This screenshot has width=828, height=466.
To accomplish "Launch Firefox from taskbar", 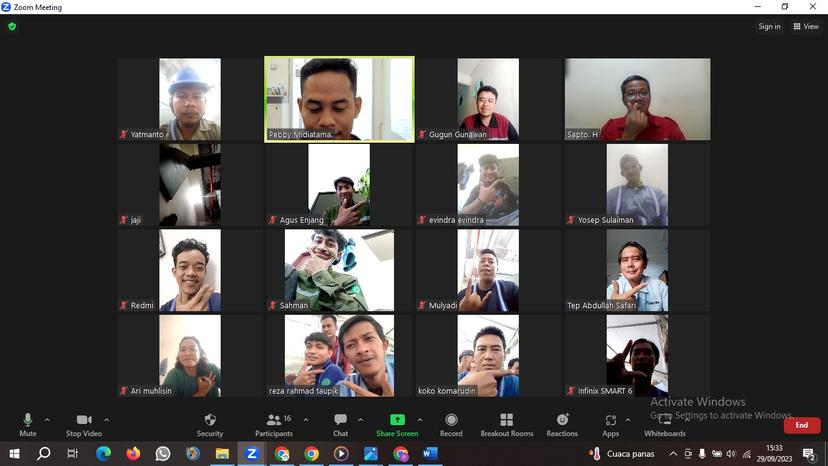I will point(133,453).
